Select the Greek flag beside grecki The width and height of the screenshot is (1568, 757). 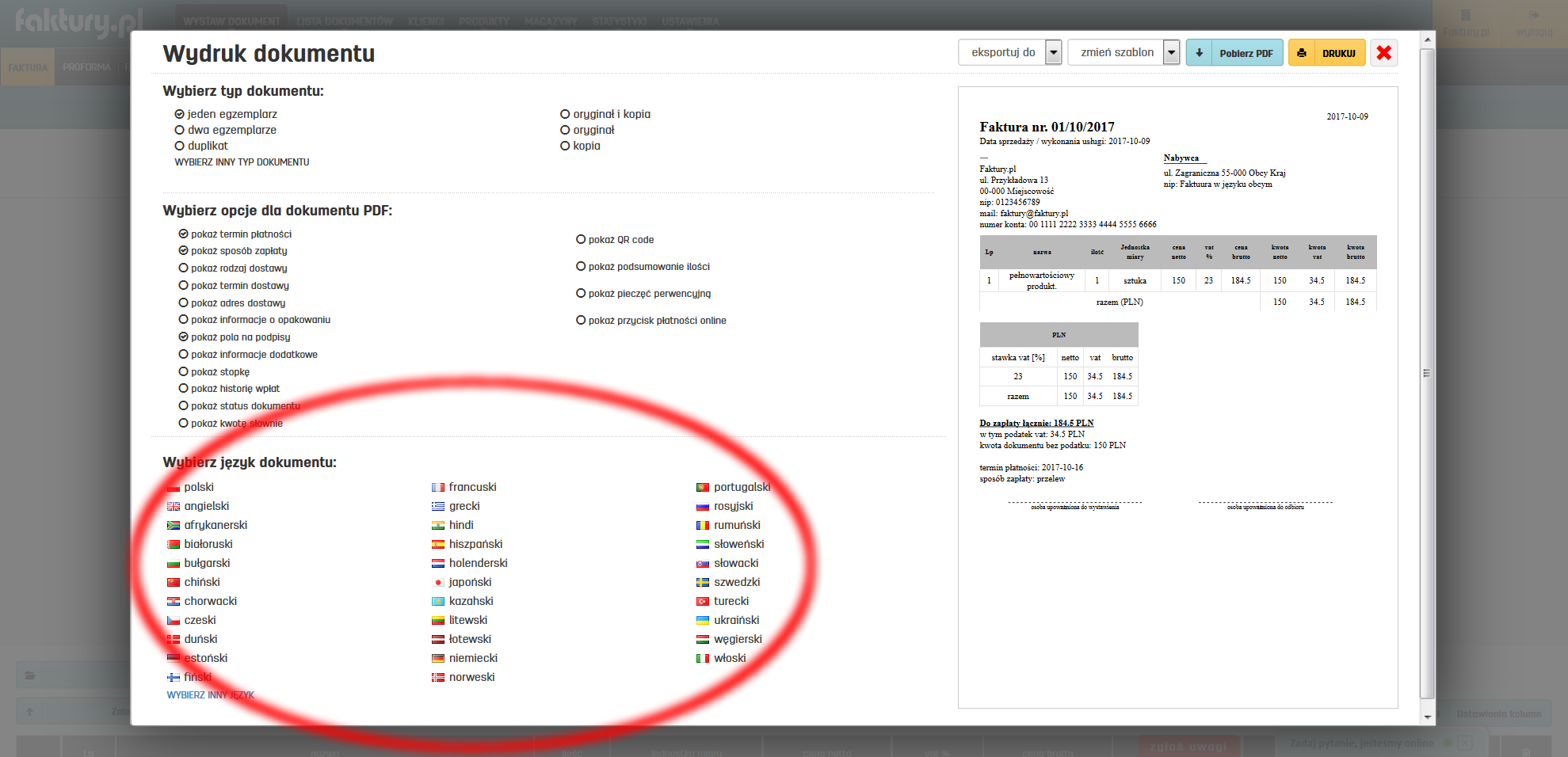tap(438, 506)
